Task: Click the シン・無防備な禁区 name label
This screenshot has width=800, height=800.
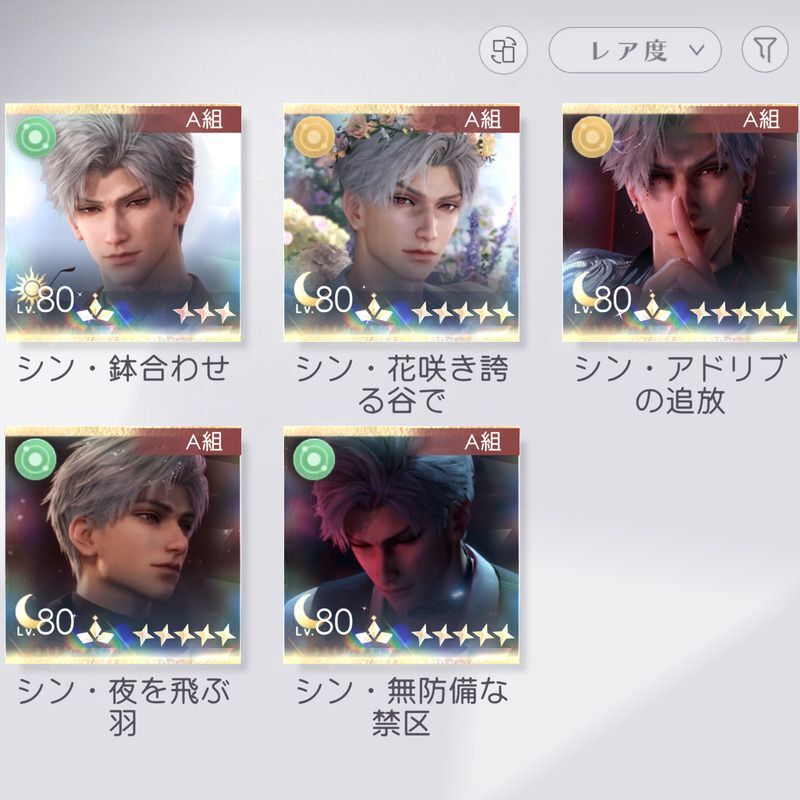Action: pyautogui.click(x=402, y=707)
